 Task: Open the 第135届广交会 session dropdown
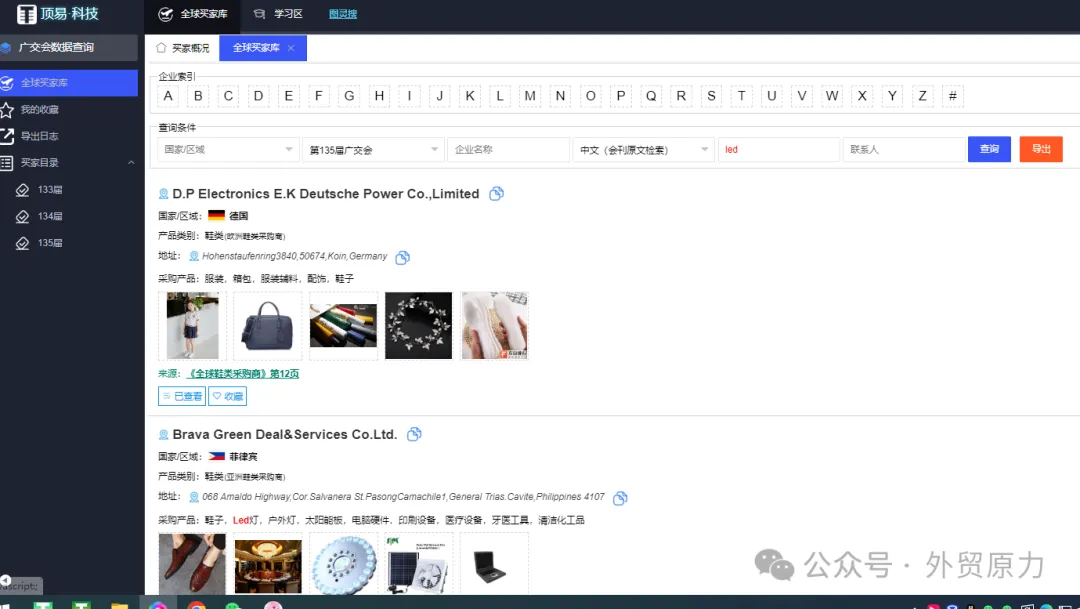(x=373, y=149)
